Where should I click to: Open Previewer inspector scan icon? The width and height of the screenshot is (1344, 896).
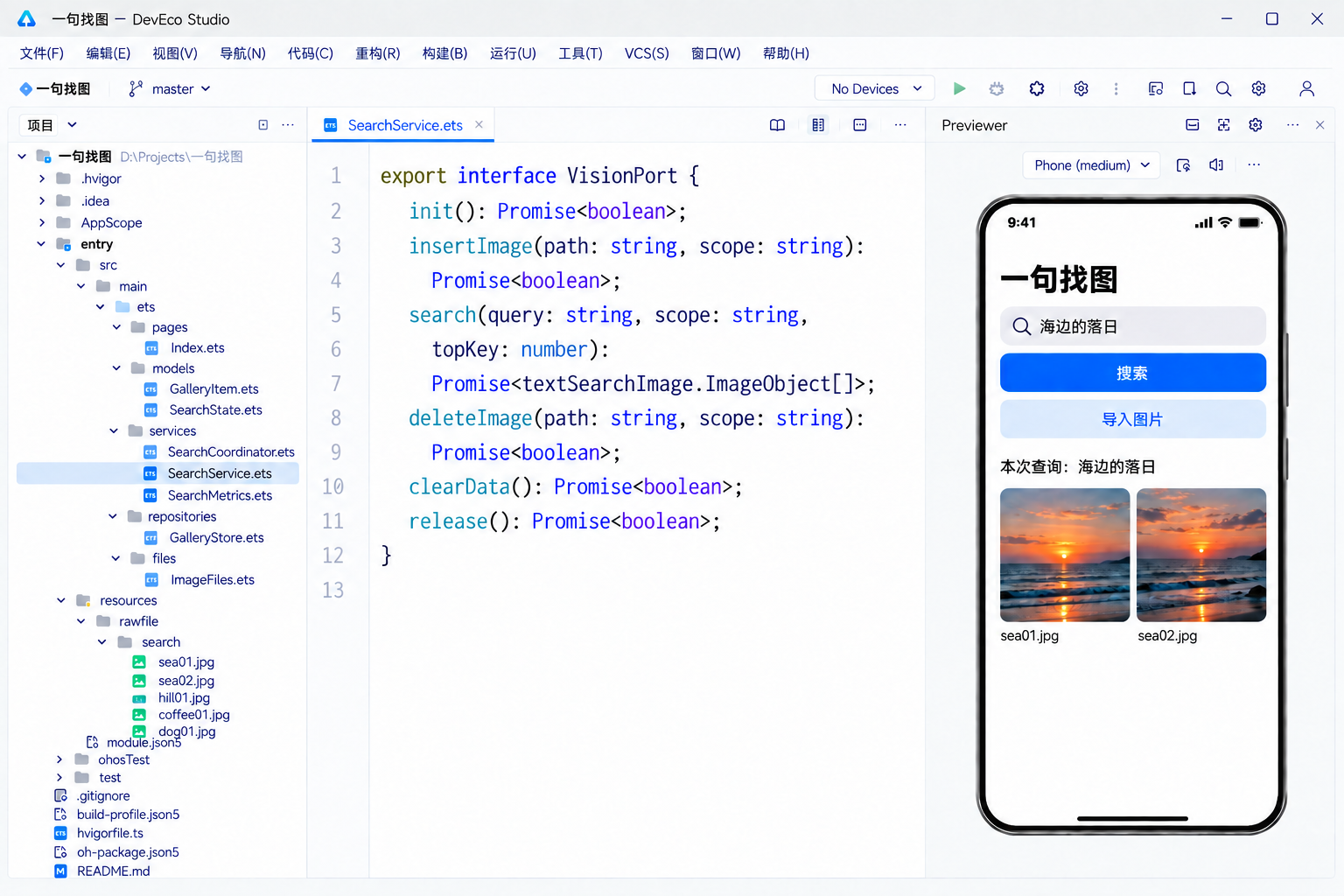(1223, 125)
